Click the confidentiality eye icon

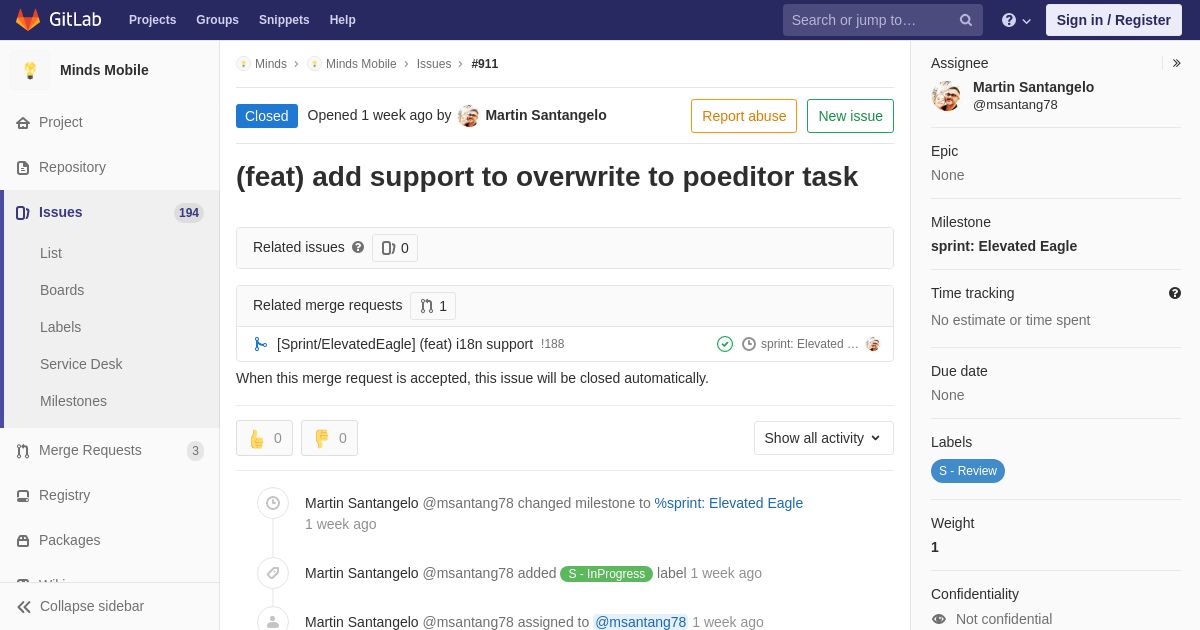pos(939,619)
